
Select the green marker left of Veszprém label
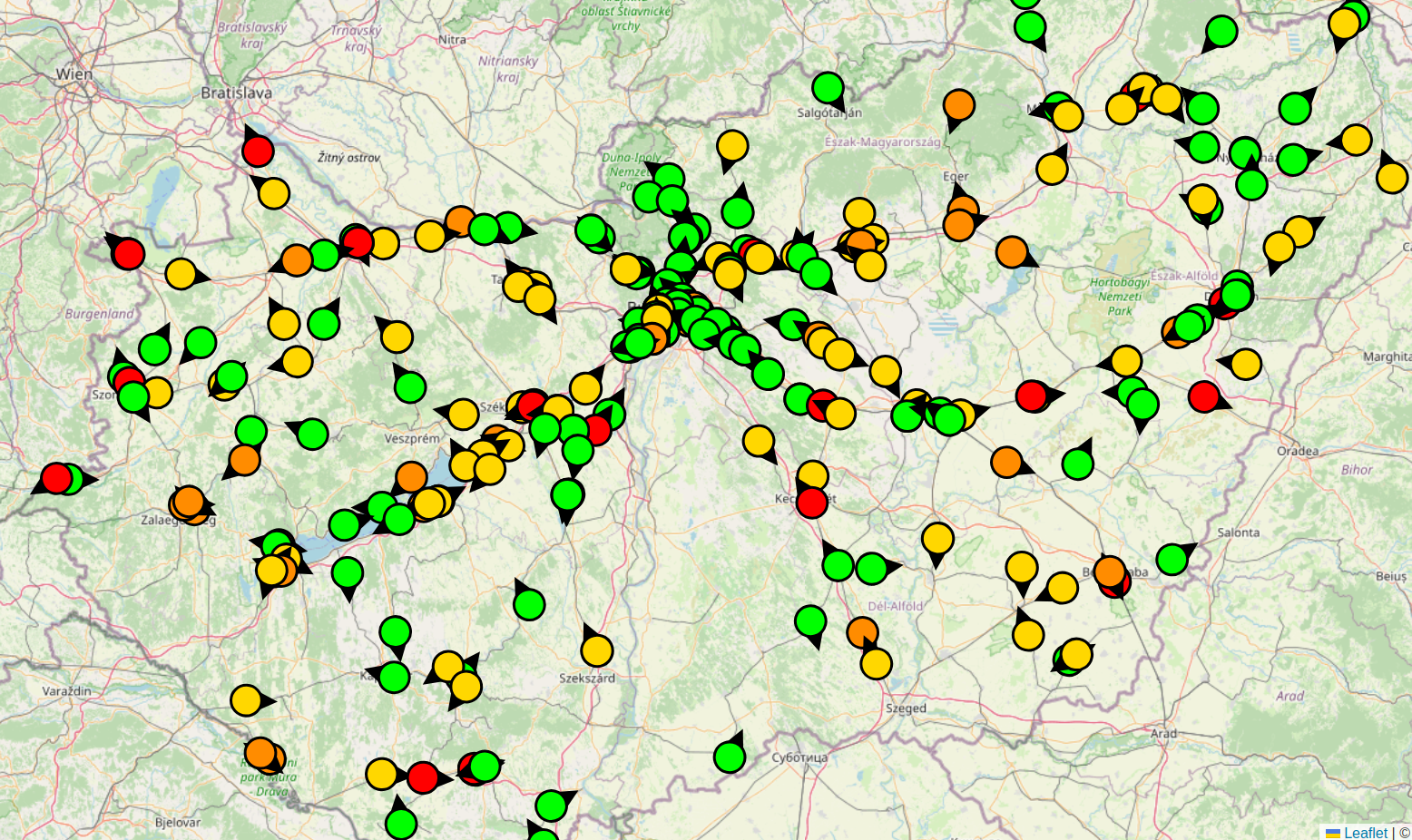(313, 434)
